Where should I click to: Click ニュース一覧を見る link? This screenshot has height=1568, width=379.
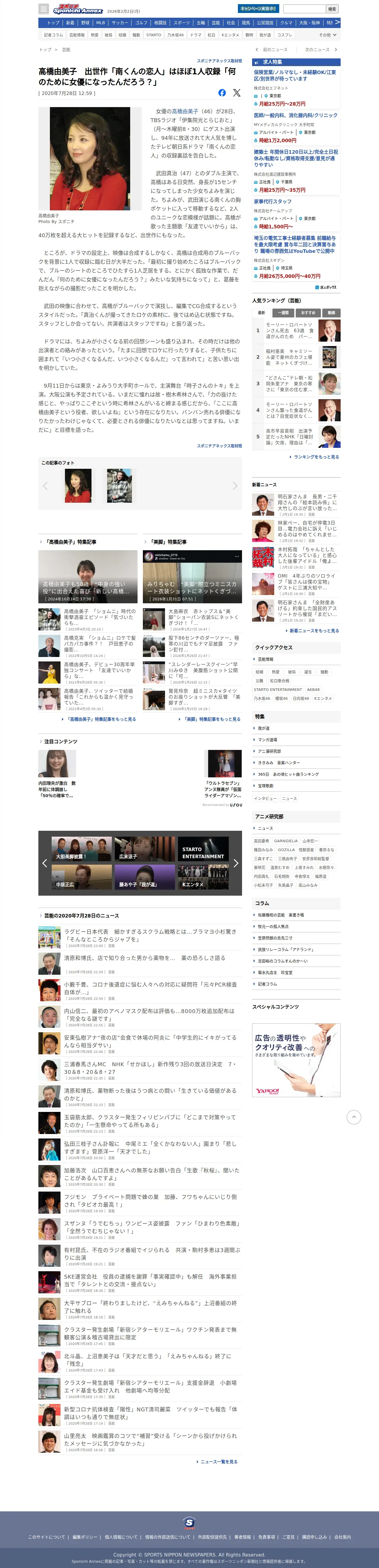pyautogui.click(x=217, y=1461)
